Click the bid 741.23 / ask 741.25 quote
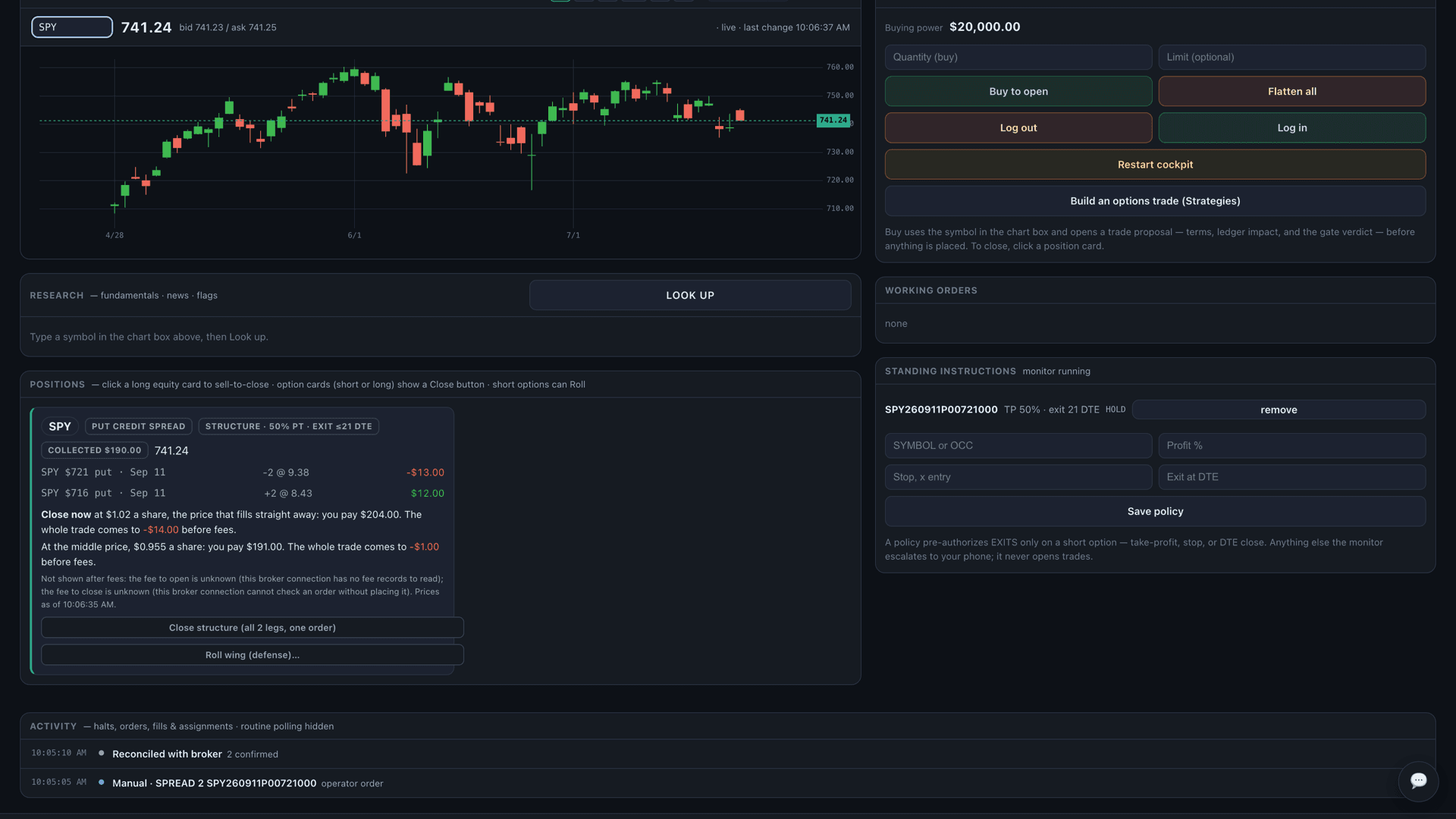 click(x=227, y=27)
